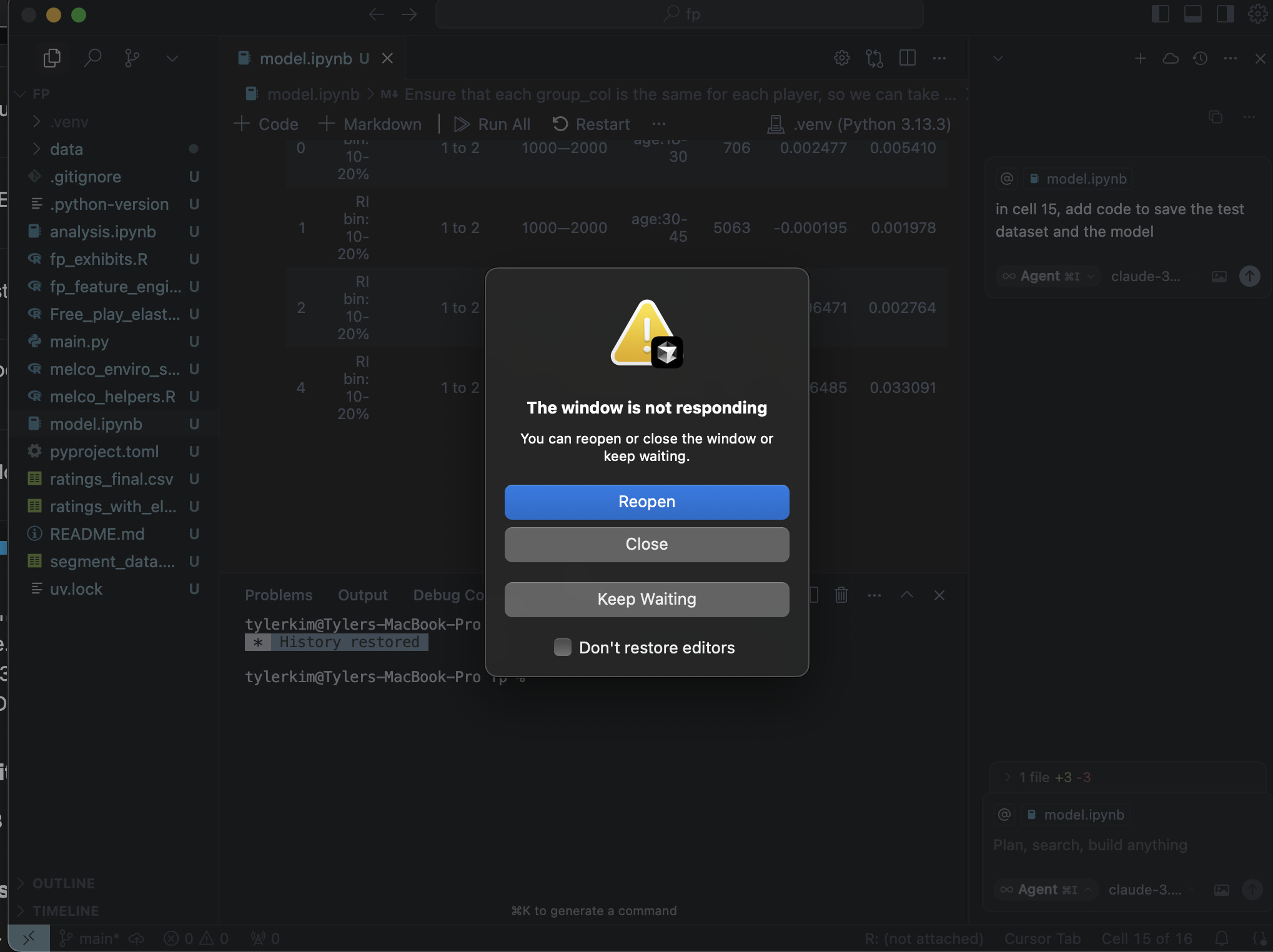Select the .venv Python 3.13.3 kernel
Screen dimensions: 1273x952
coord(859,124)
